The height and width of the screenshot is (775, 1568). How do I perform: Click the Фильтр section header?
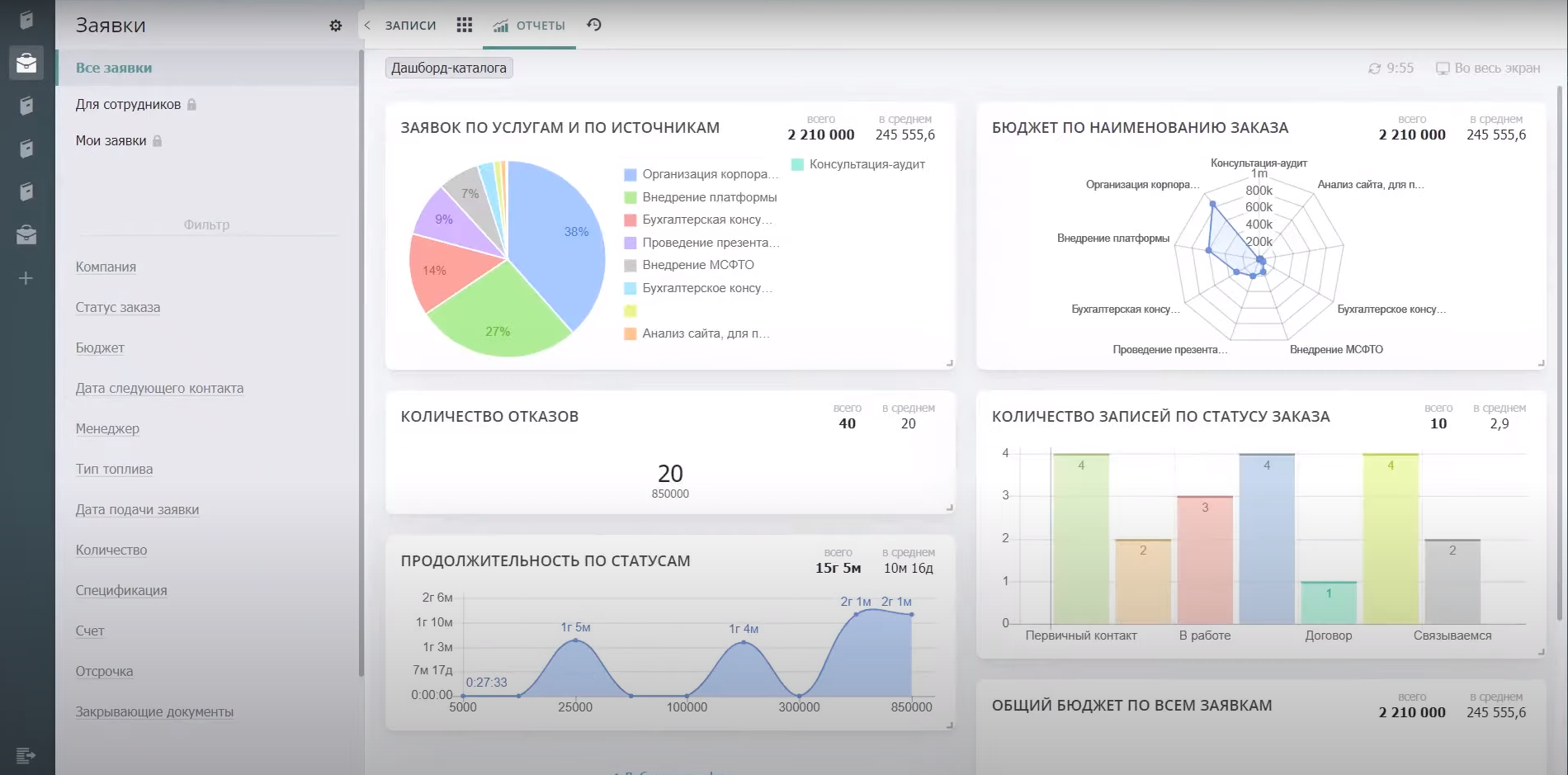(x=206, y=224)
